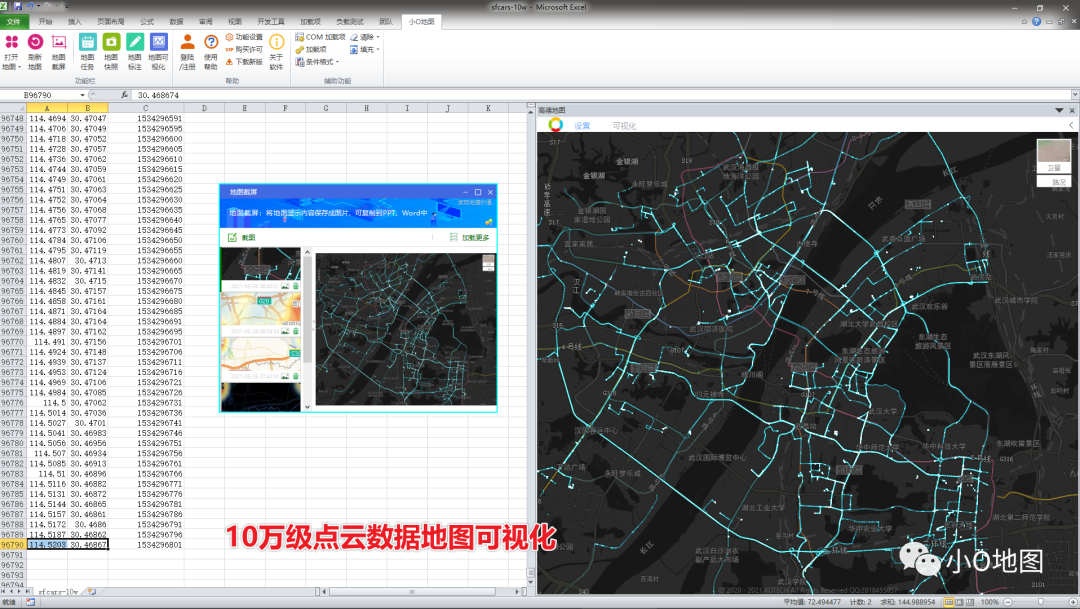1080x609 pixels.
Task: Delete the 07:43:30 screenshot via trash icon
Action: coord(295,376)
